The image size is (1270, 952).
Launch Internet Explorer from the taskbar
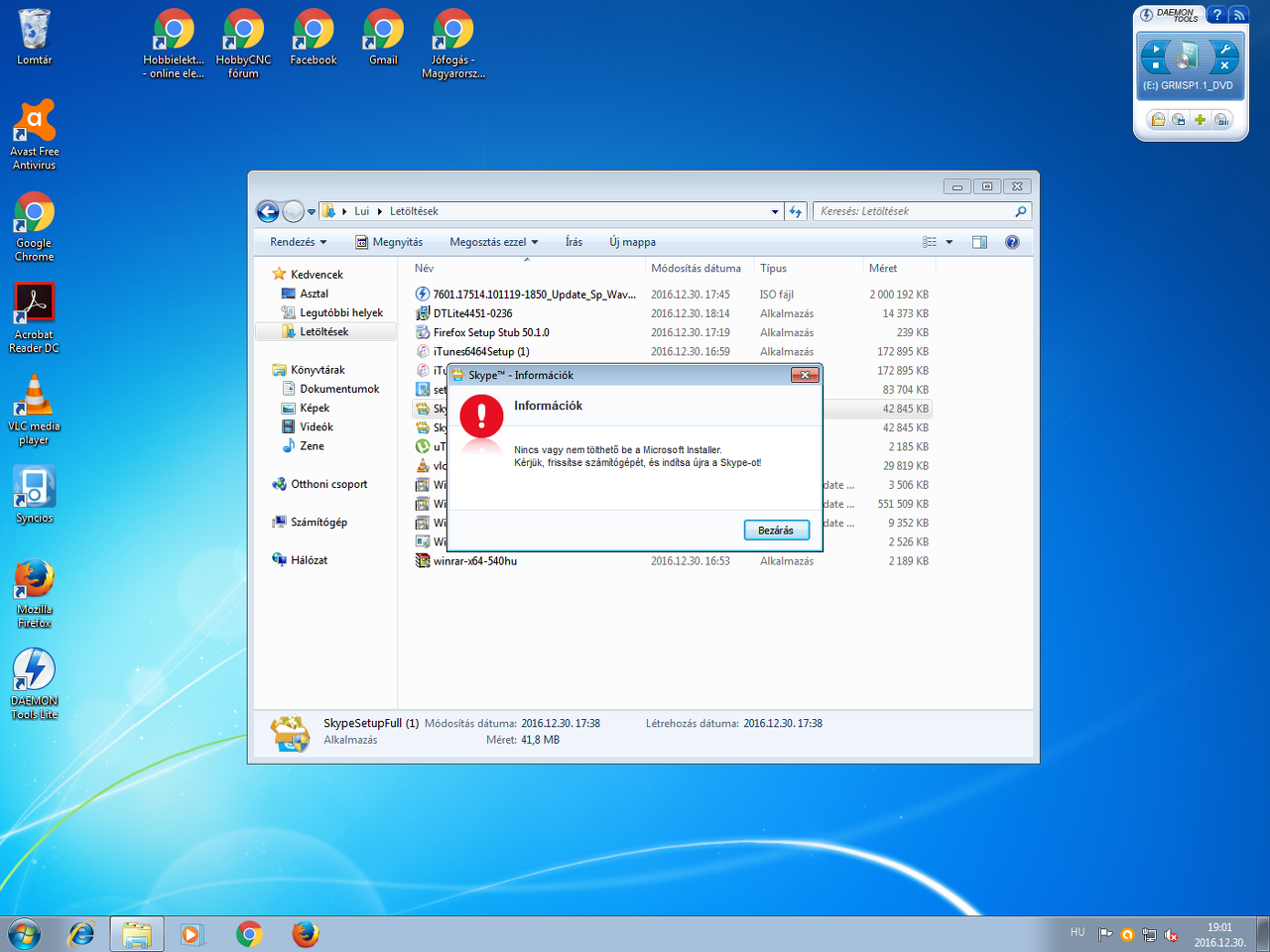pyautogui.click(x=81, y=934)
